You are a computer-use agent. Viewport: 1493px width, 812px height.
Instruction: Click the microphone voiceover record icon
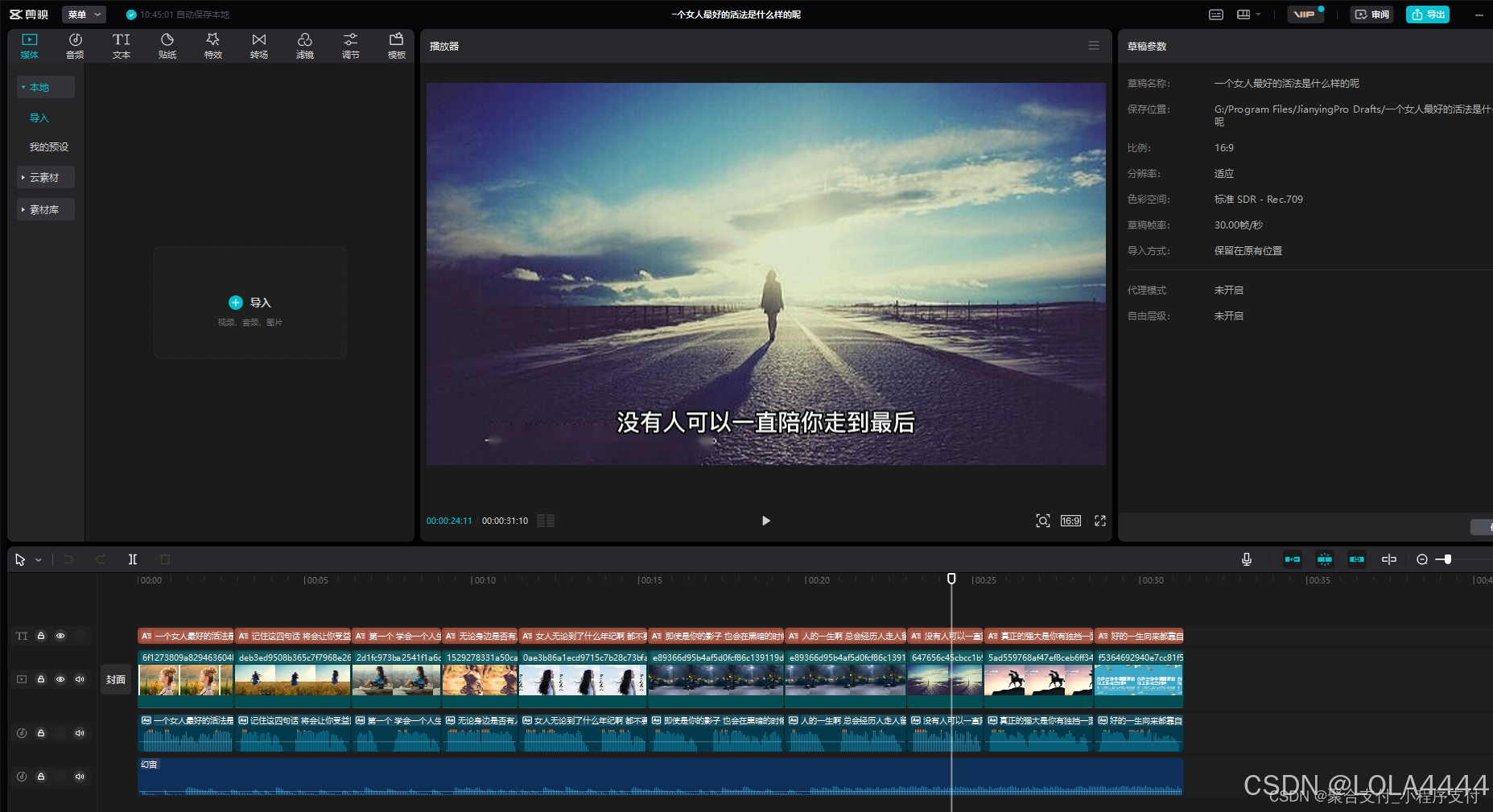(1247, 559)
